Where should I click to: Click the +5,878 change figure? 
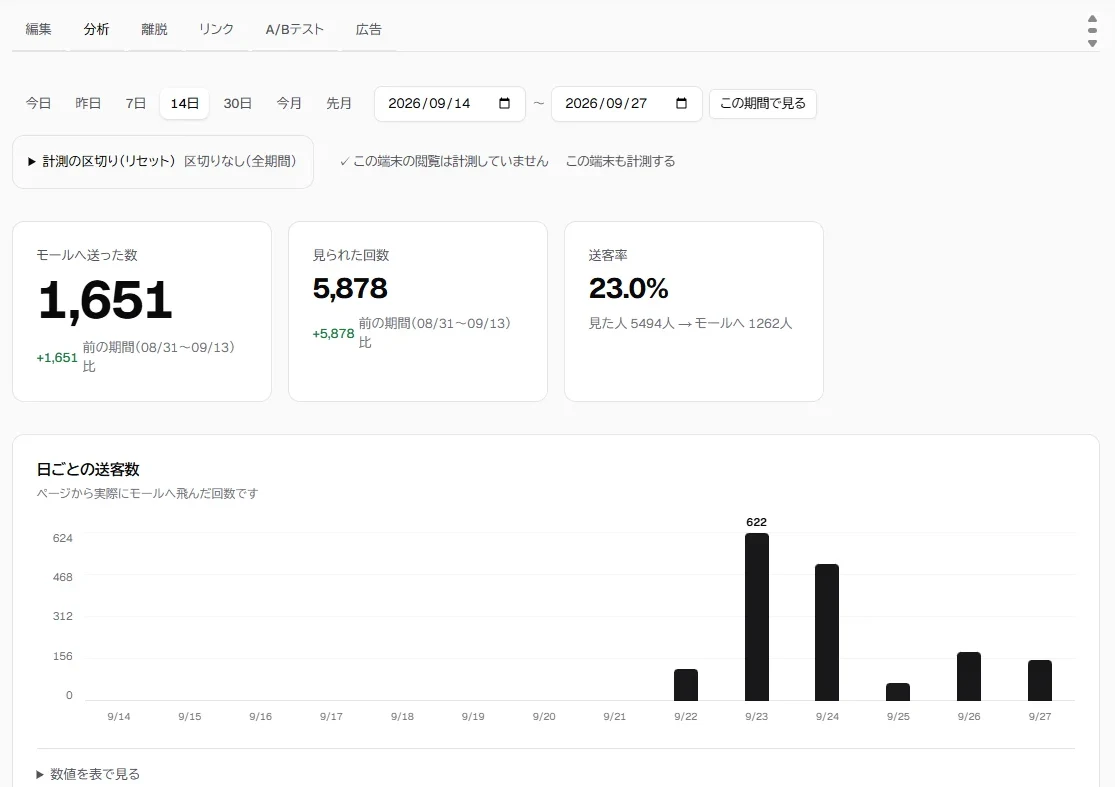(334, 333)
